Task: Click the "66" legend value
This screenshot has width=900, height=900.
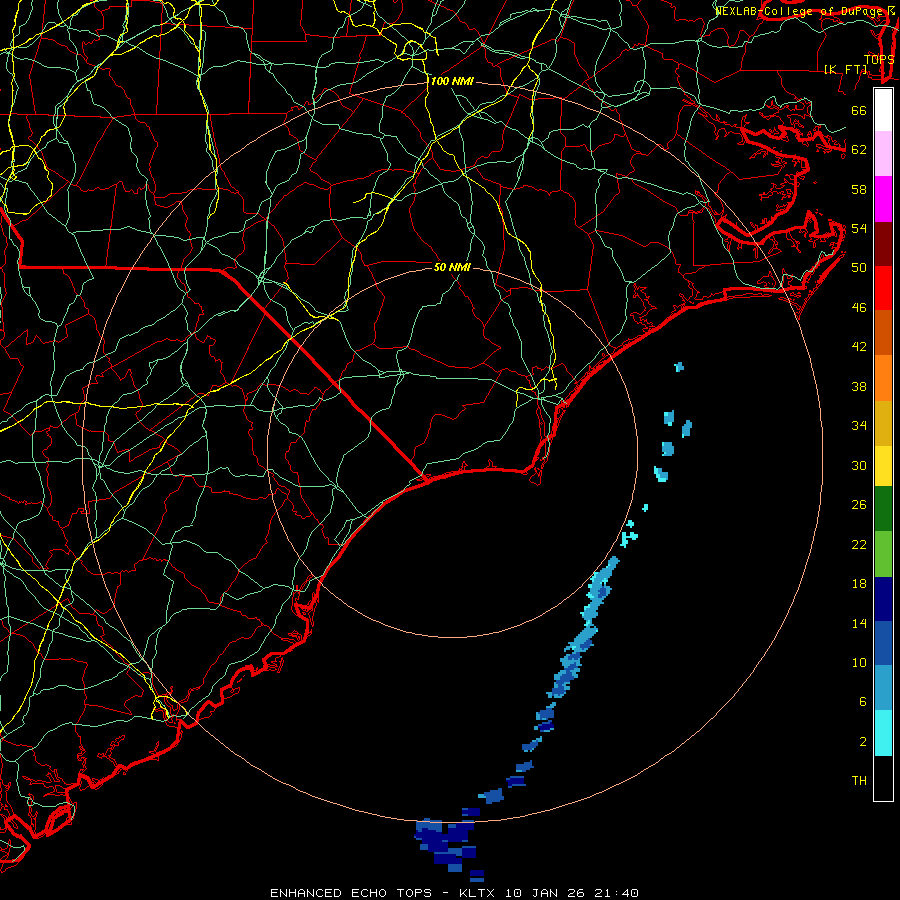Action: [x=859, y=110]
